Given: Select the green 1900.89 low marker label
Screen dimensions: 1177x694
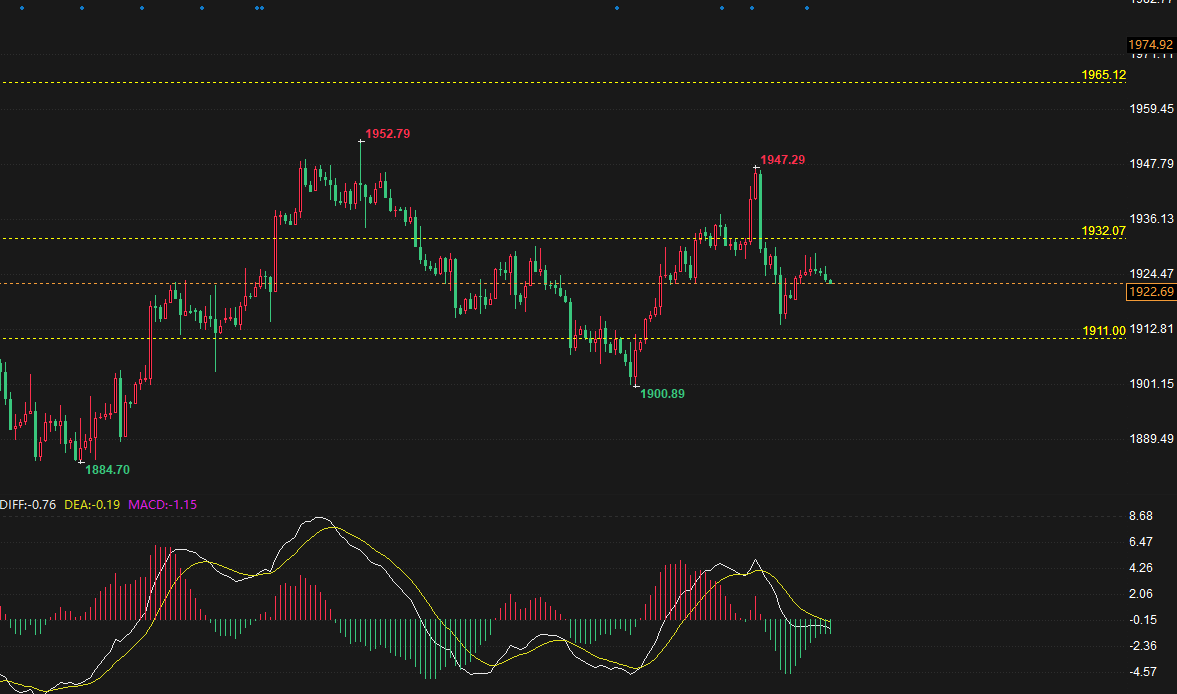Looking at the screenshot, I should pyautogui.click(x=662, y=394).
